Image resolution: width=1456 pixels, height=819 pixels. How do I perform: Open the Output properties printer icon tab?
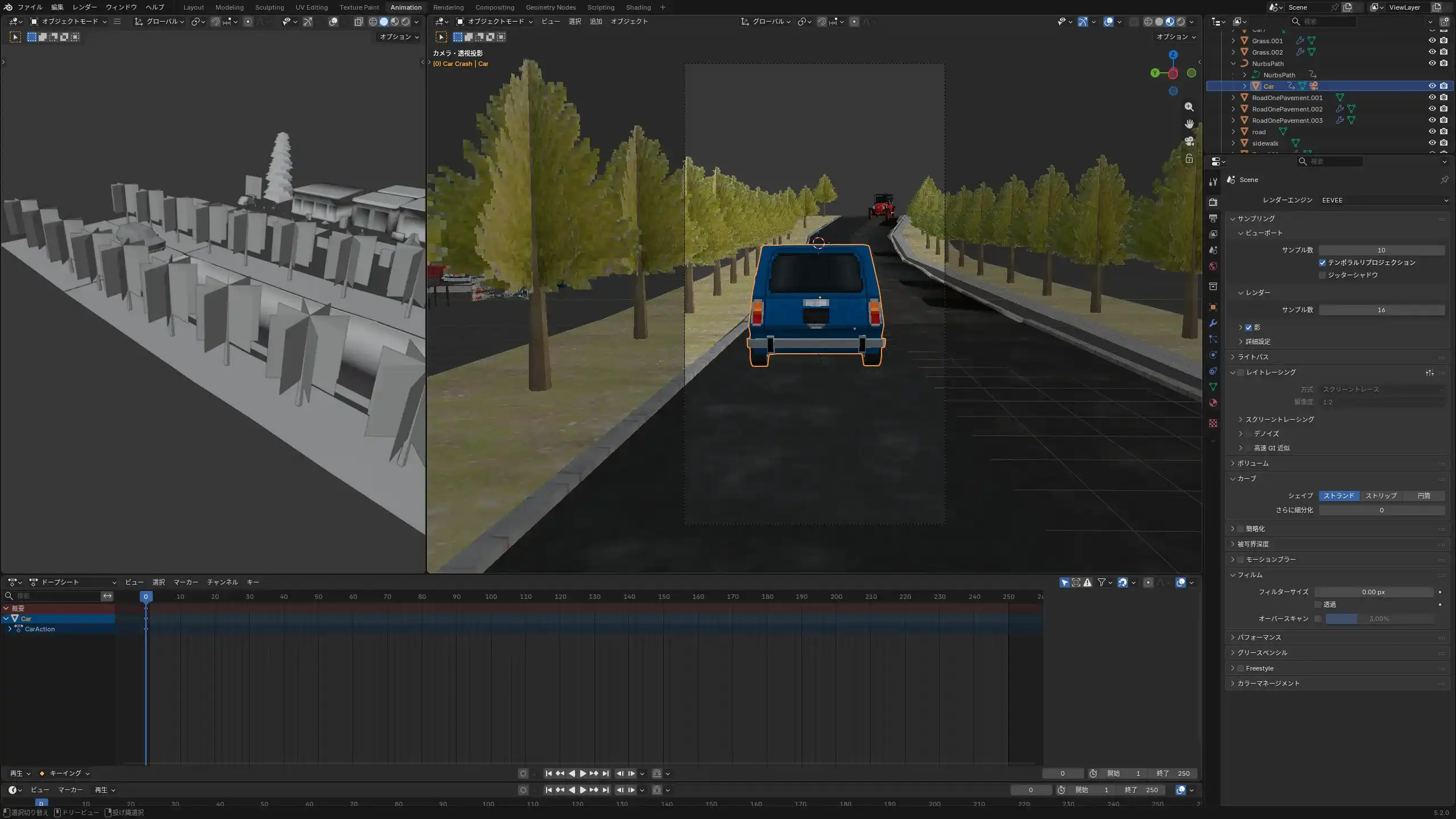pos(1213,218)
